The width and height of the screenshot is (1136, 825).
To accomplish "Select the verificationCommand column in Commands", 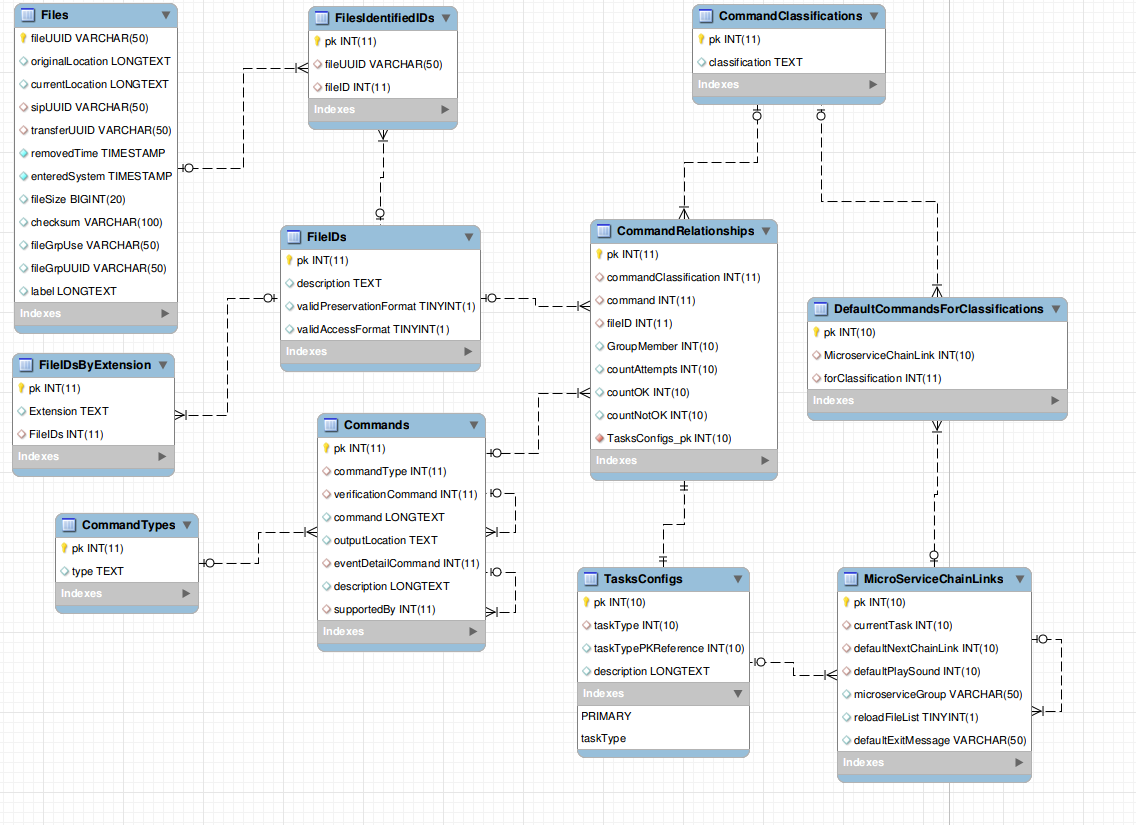I will 405,494.
